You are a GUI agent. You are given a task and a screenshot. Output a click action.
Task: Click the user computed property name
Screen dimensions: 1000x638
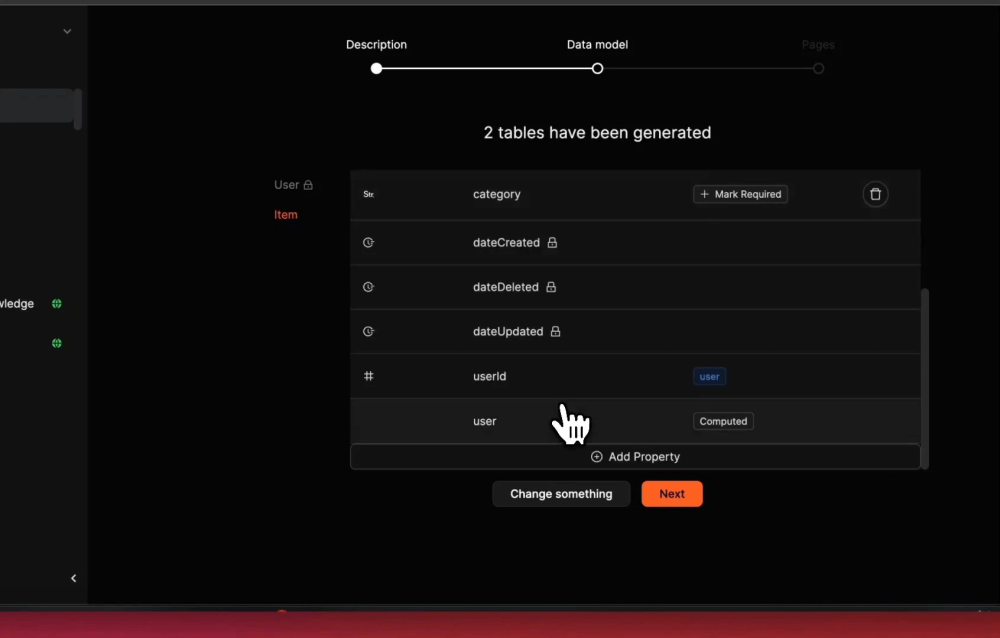tap(485, 421)
